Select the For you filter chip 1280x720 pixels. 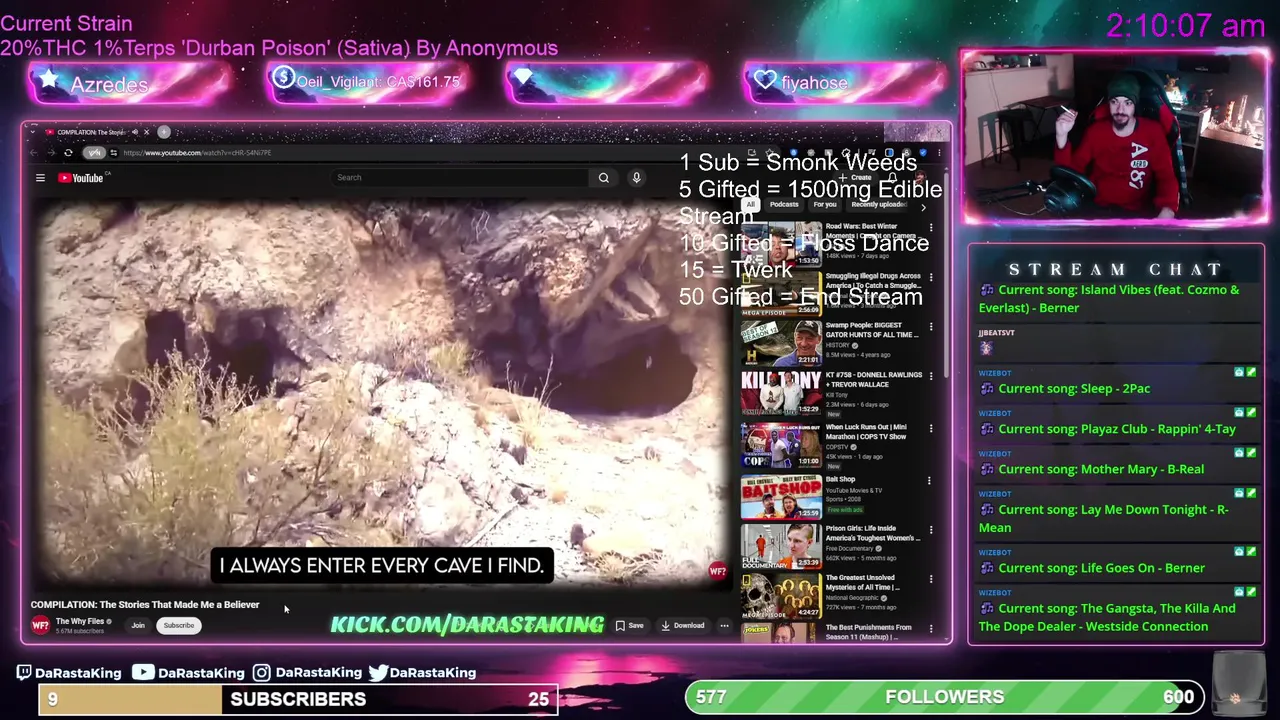click(x=825, y=205)
